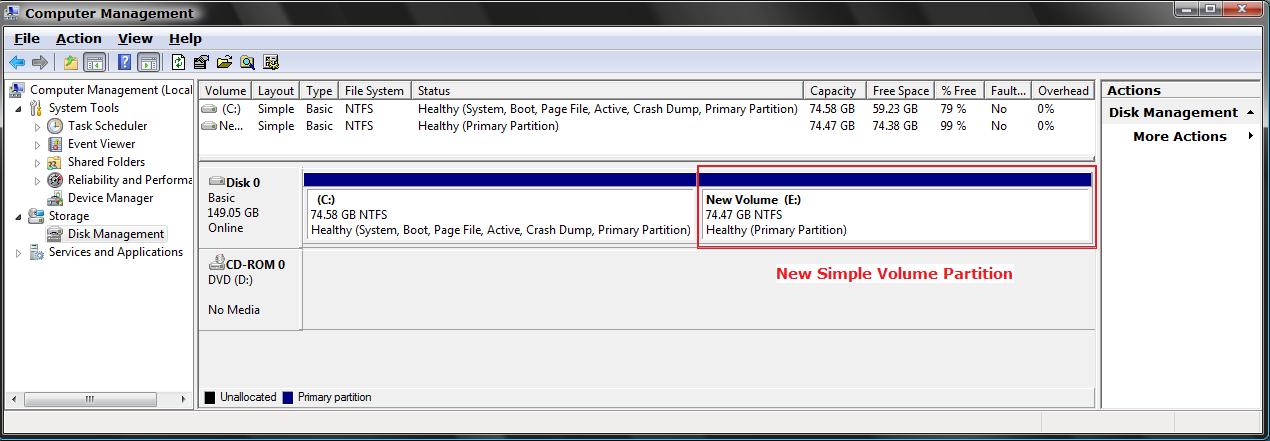Click the tree pane horizontal scrollbar thumb
1270x441 pixels.
(x=88, y=399)
